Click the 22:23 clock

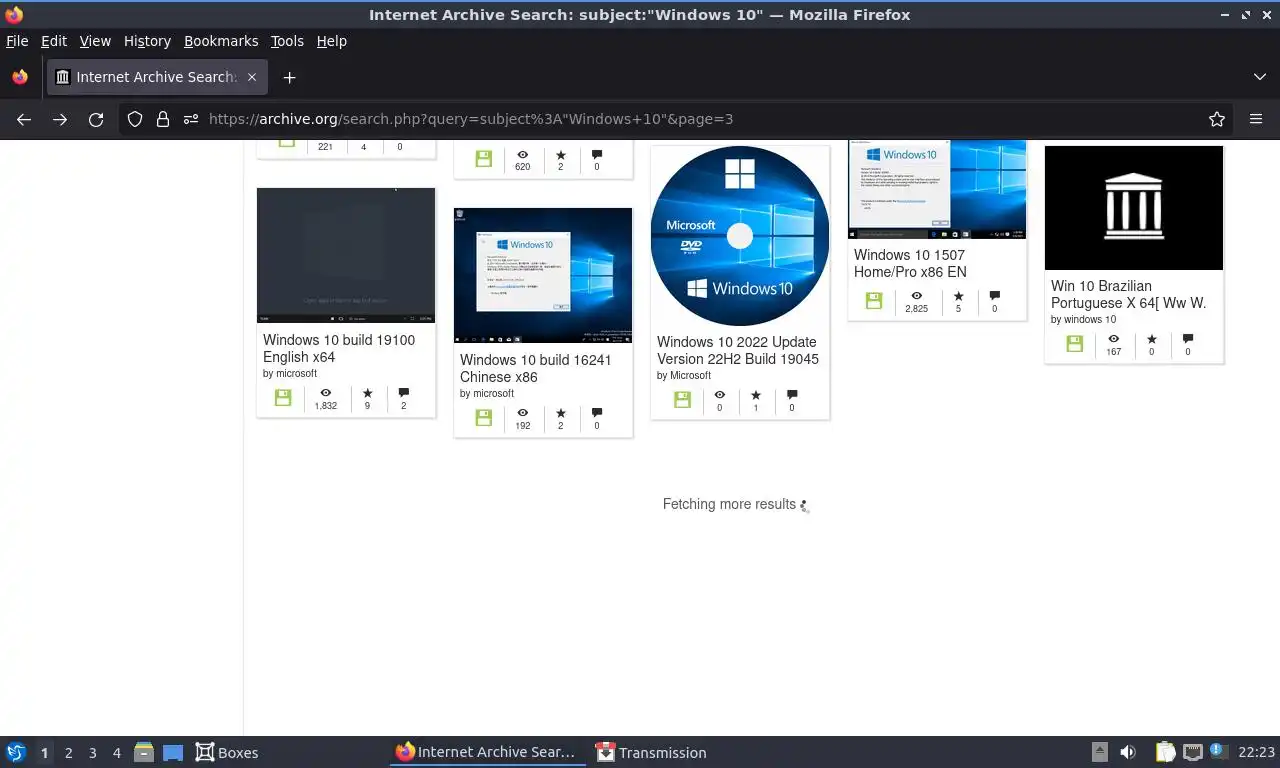1256,752
